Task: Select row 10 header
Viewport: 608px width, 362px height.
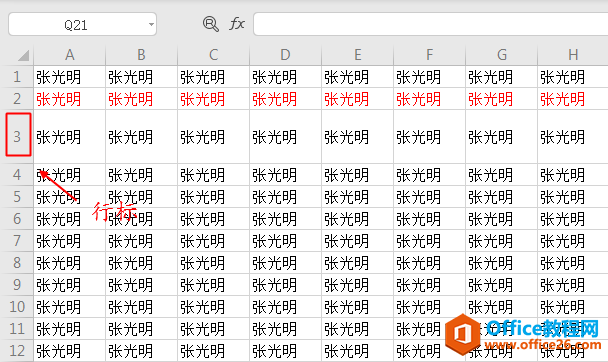Action: coord(17,307)
